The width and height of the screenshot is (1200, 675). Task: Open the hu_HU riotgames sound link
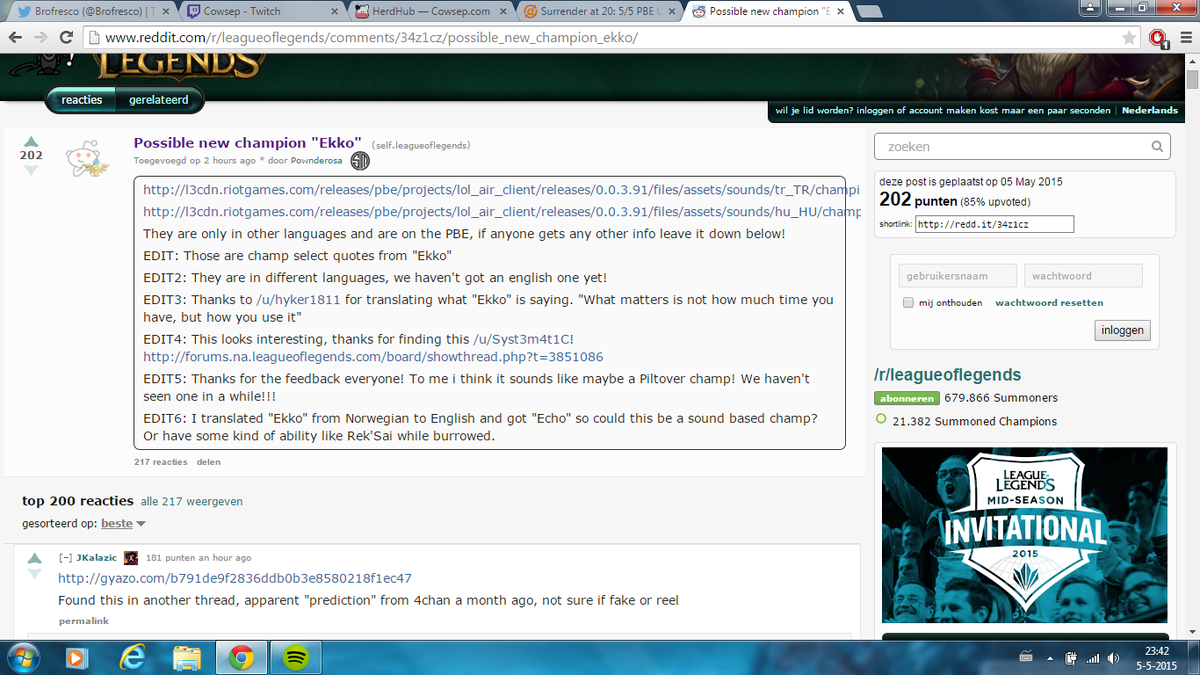502,212
